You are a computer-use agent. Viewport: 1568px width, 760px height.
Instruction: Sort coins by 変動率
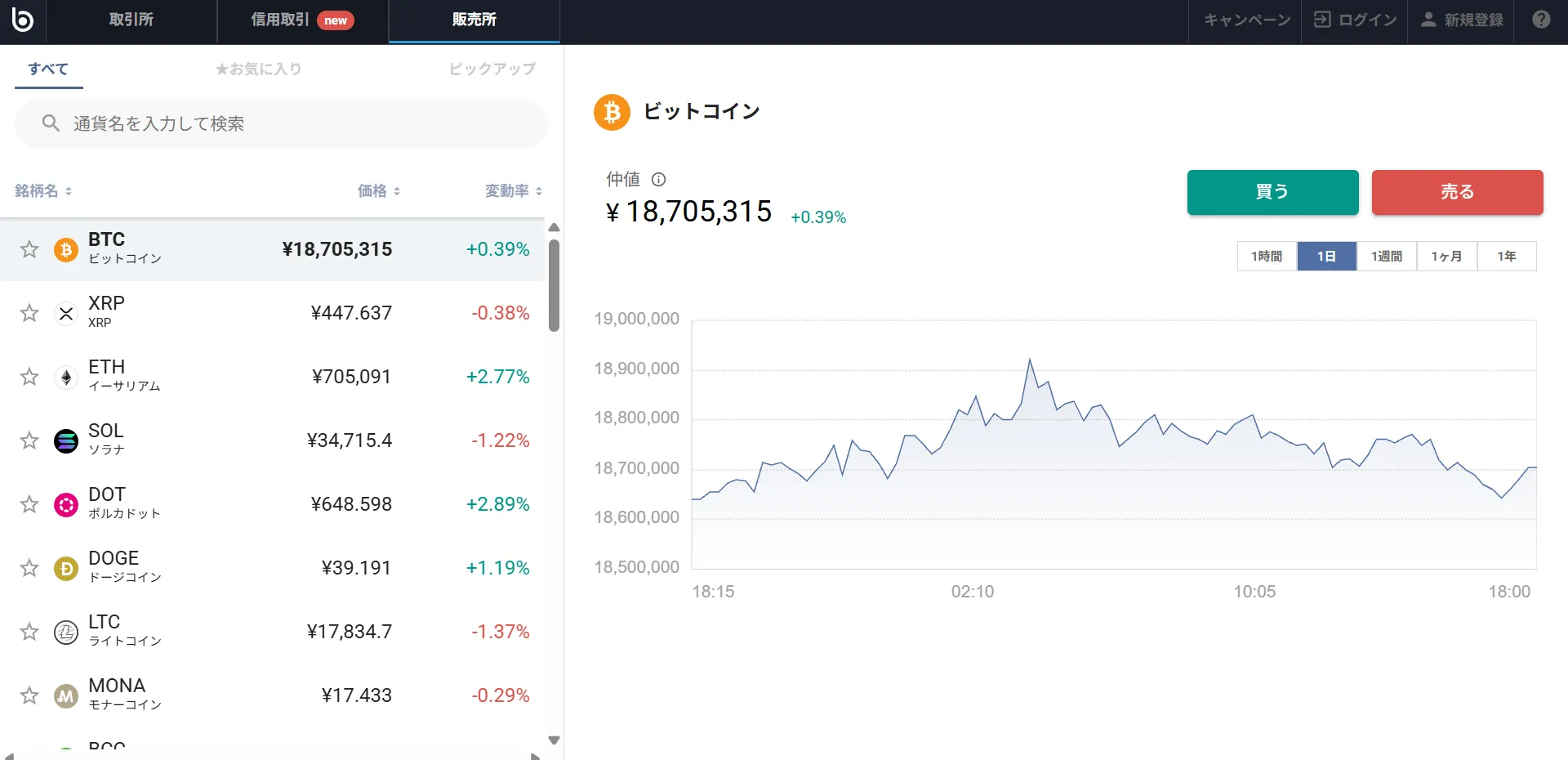(512, 191)
